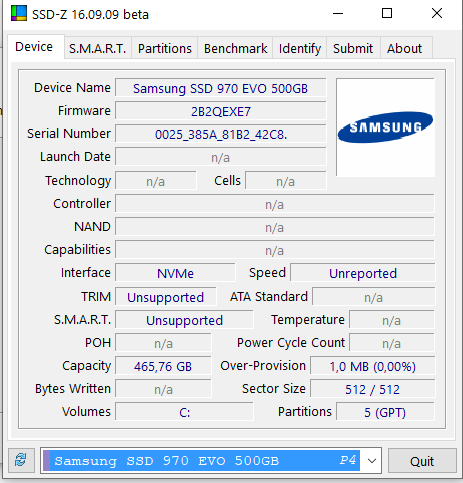Click the Device Name field value
Screen dimensions: 463x483
coord(221,88)
